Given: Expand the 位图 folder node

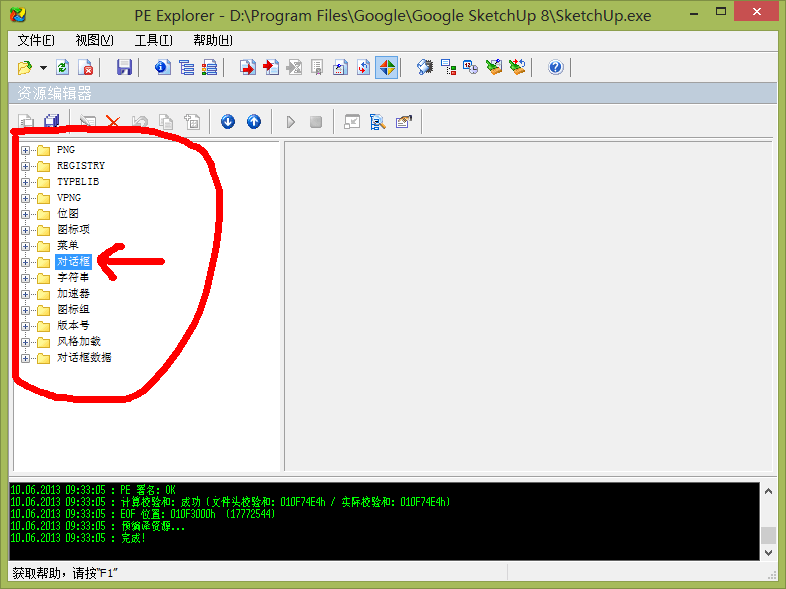Looking at the screenshot, I should pos(25,214).
